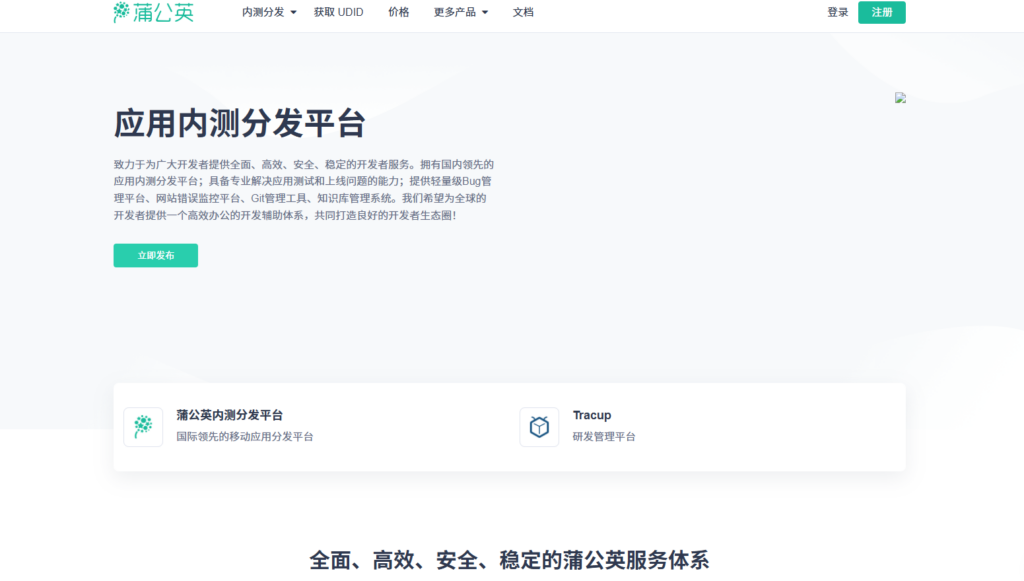Click the green 注册 button
This screenshot has width=1024, height=581.
881,12
